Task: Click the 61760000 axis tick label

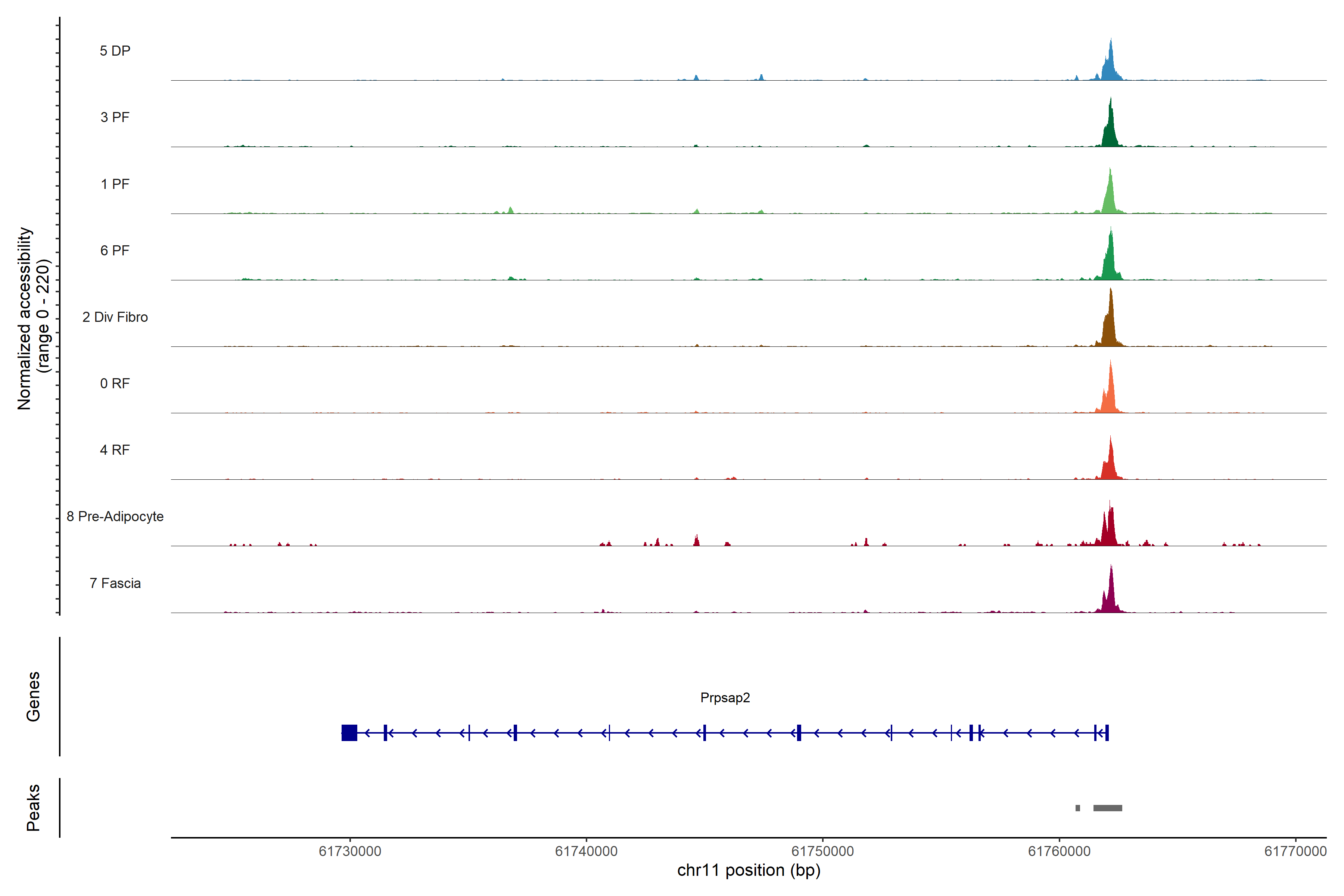Action: pos(1059,852)
